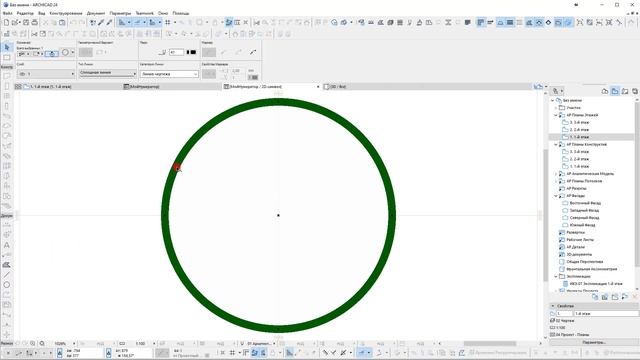Select the Circle/Arc tool in the toolbox
The height and width of the screenshot is (360, 640).
[x=7, y=284]
